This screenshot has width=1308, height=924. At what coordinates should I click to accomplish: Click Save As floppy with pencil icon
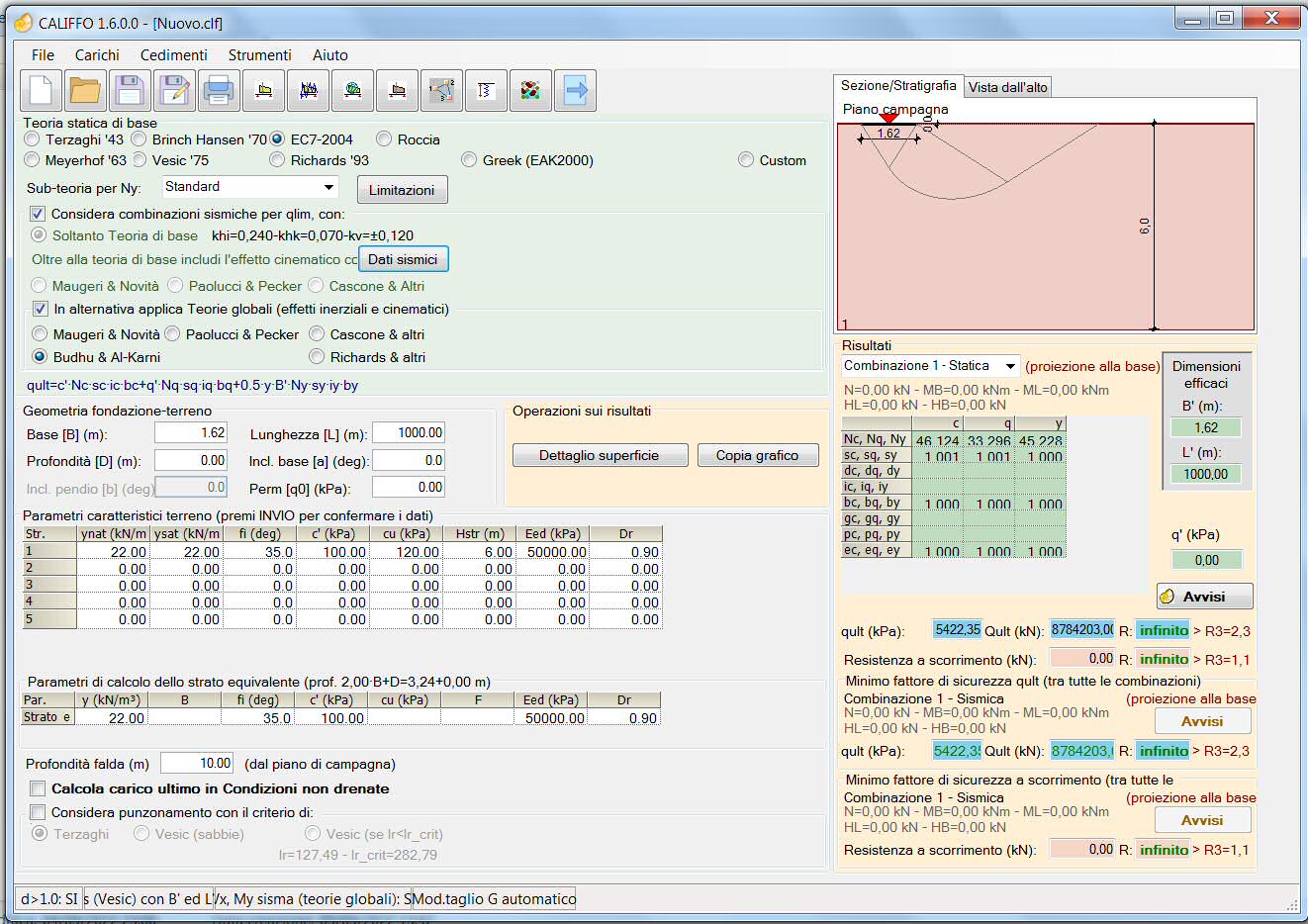tap(174, 91)
